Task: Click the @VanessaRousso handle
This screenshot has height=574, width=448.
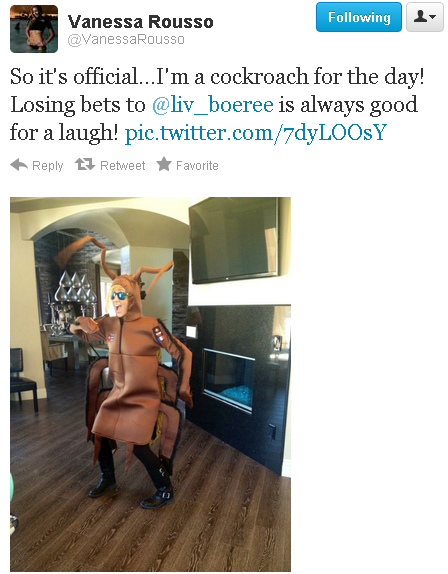Action: [126, 40]
